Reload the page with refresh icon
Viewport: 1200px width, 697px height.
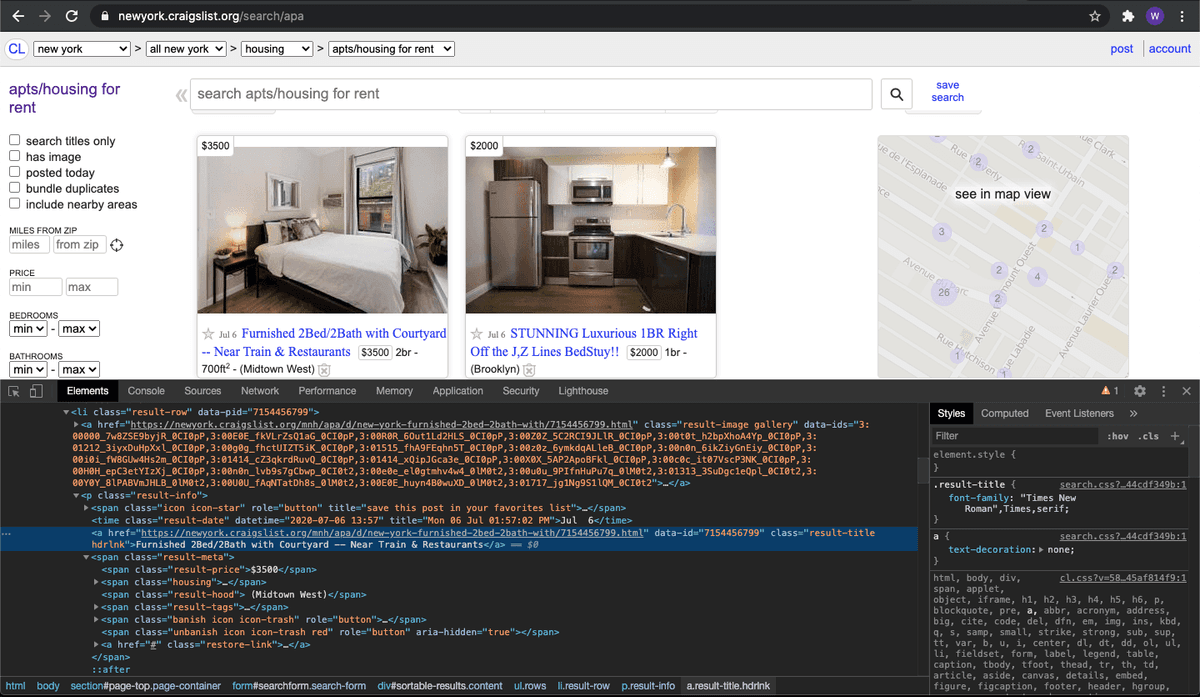[x=72, y=16]
